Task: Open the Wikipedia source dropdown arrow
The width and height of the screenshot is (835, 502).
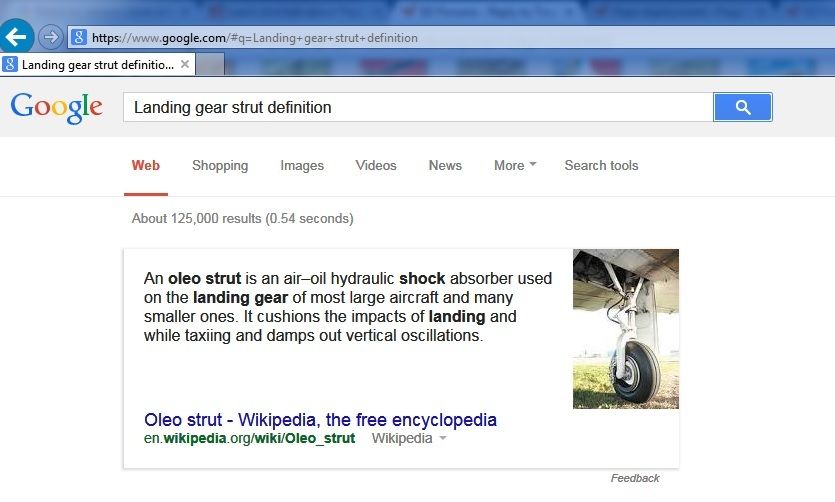Action: click(x=443, y=439)
